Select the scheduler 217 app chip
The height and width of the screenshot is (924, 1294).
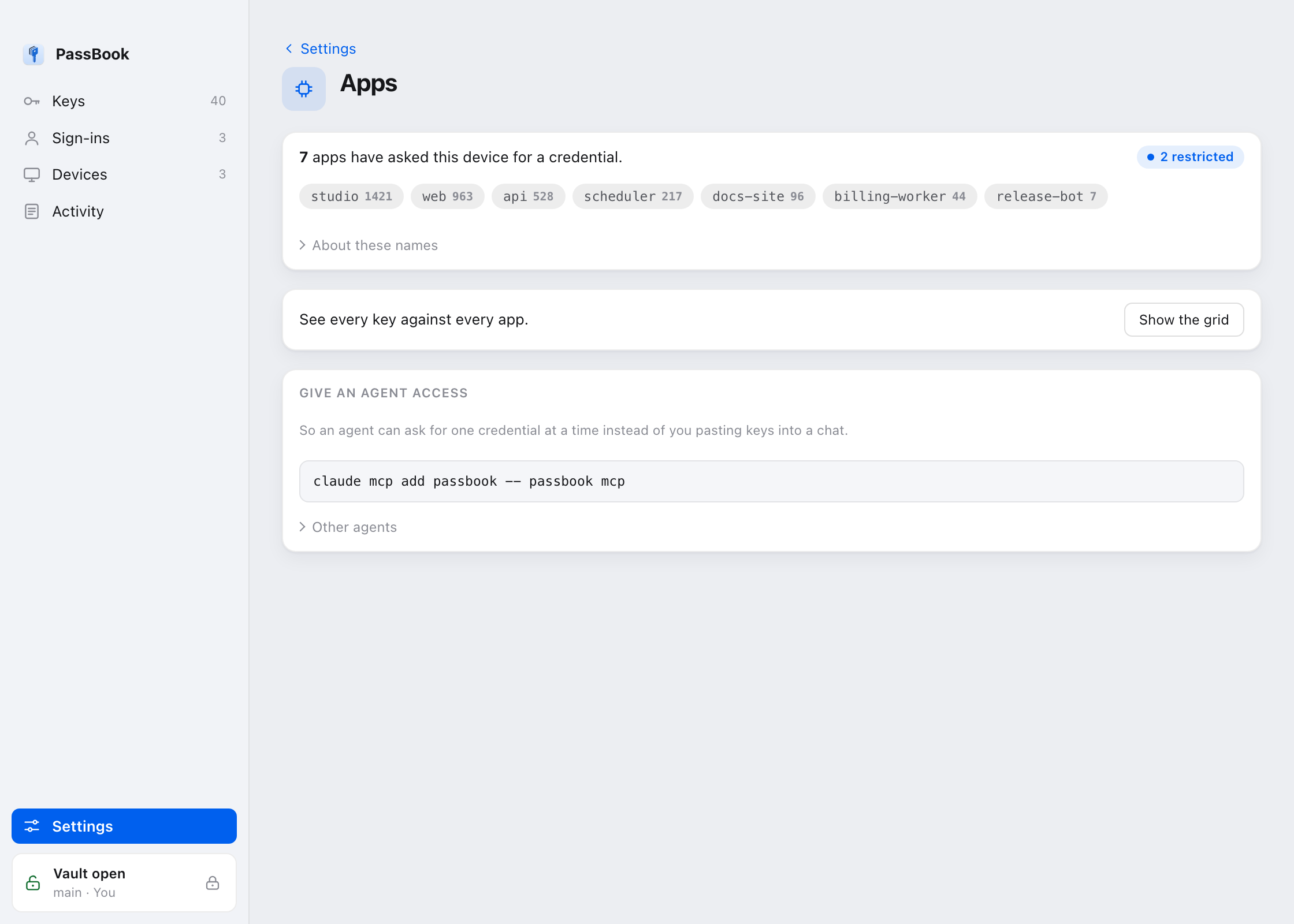[x=633, y=196]
